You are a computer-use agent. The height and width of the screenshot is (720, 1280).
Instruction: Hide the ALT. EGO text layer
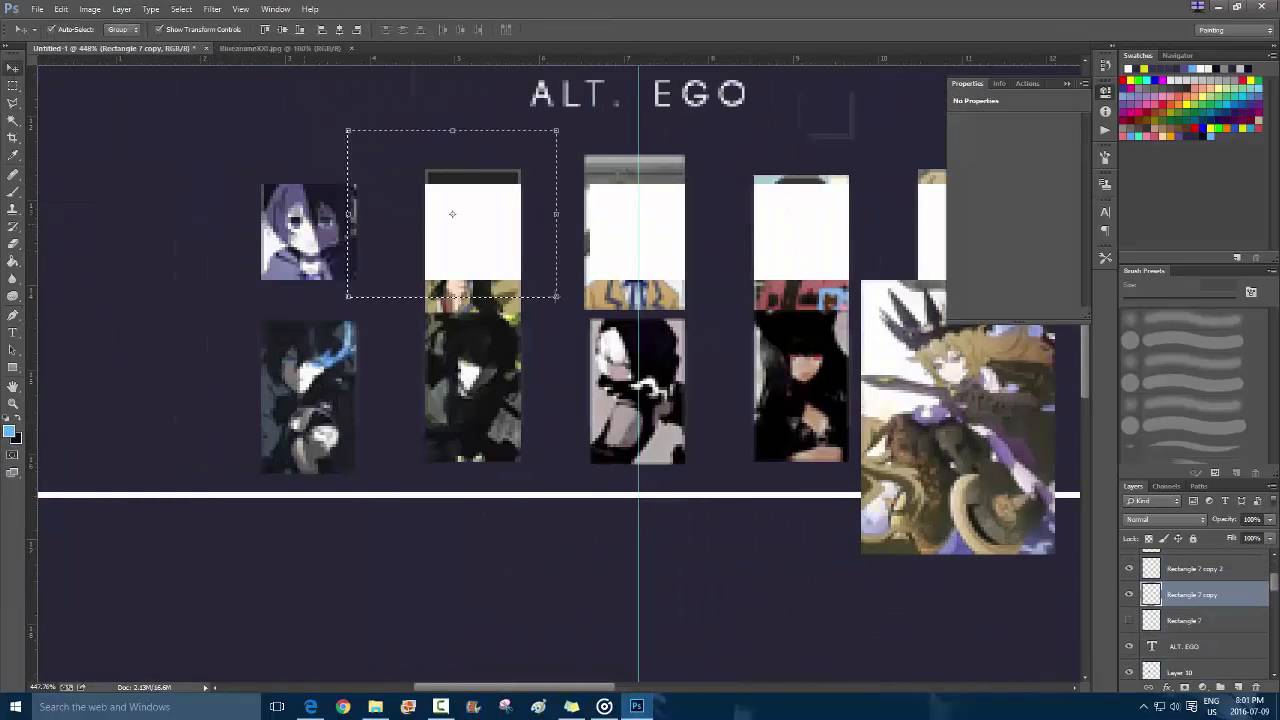(x=1129, y=646)
